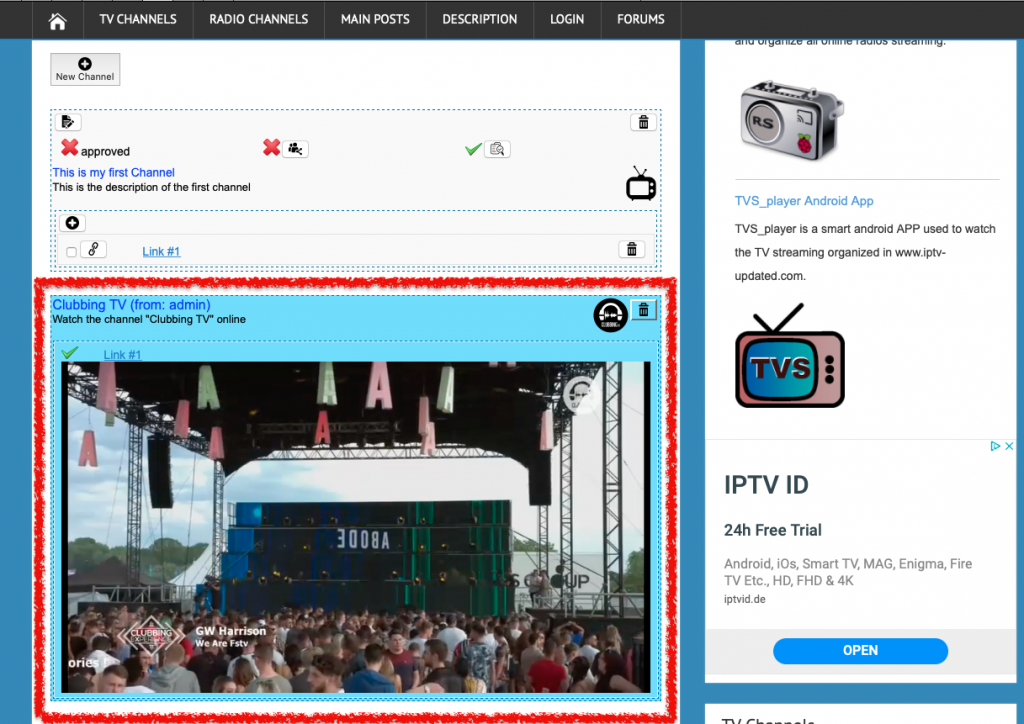Click the chain link icon button
The image size is (1024, 724).
pyautogui.click(x=93, y=249)
